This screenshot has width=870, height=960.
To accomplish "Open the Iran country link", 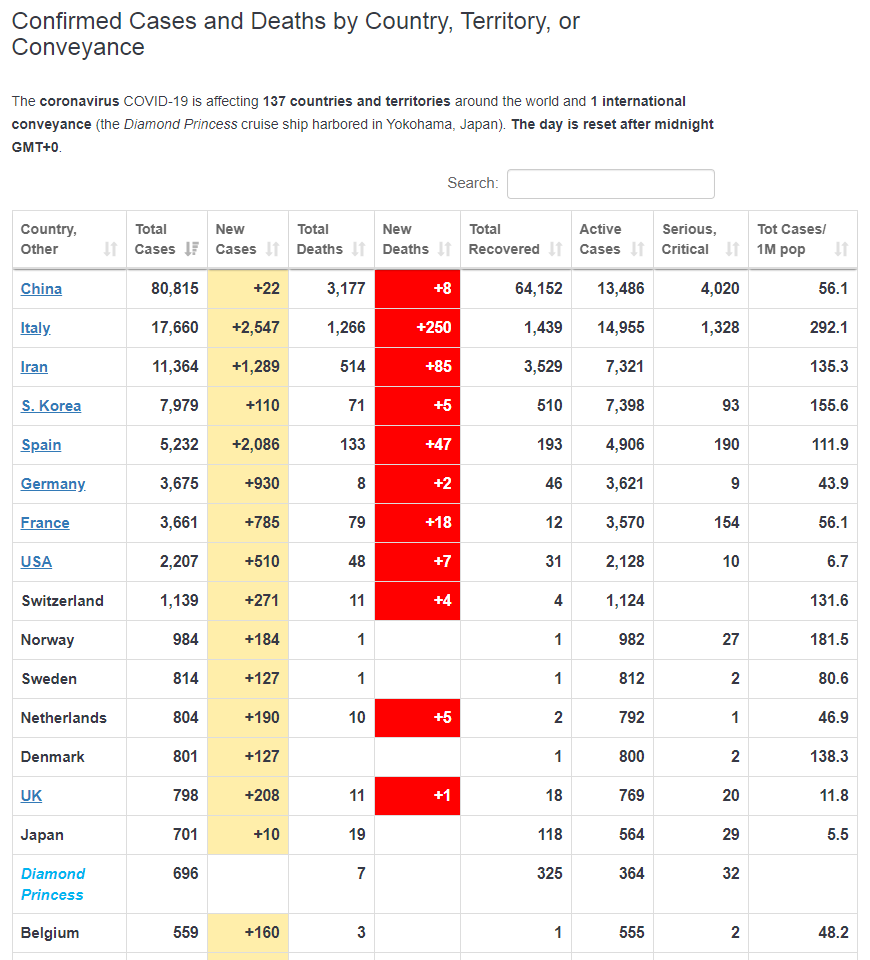I will (34, 367).
